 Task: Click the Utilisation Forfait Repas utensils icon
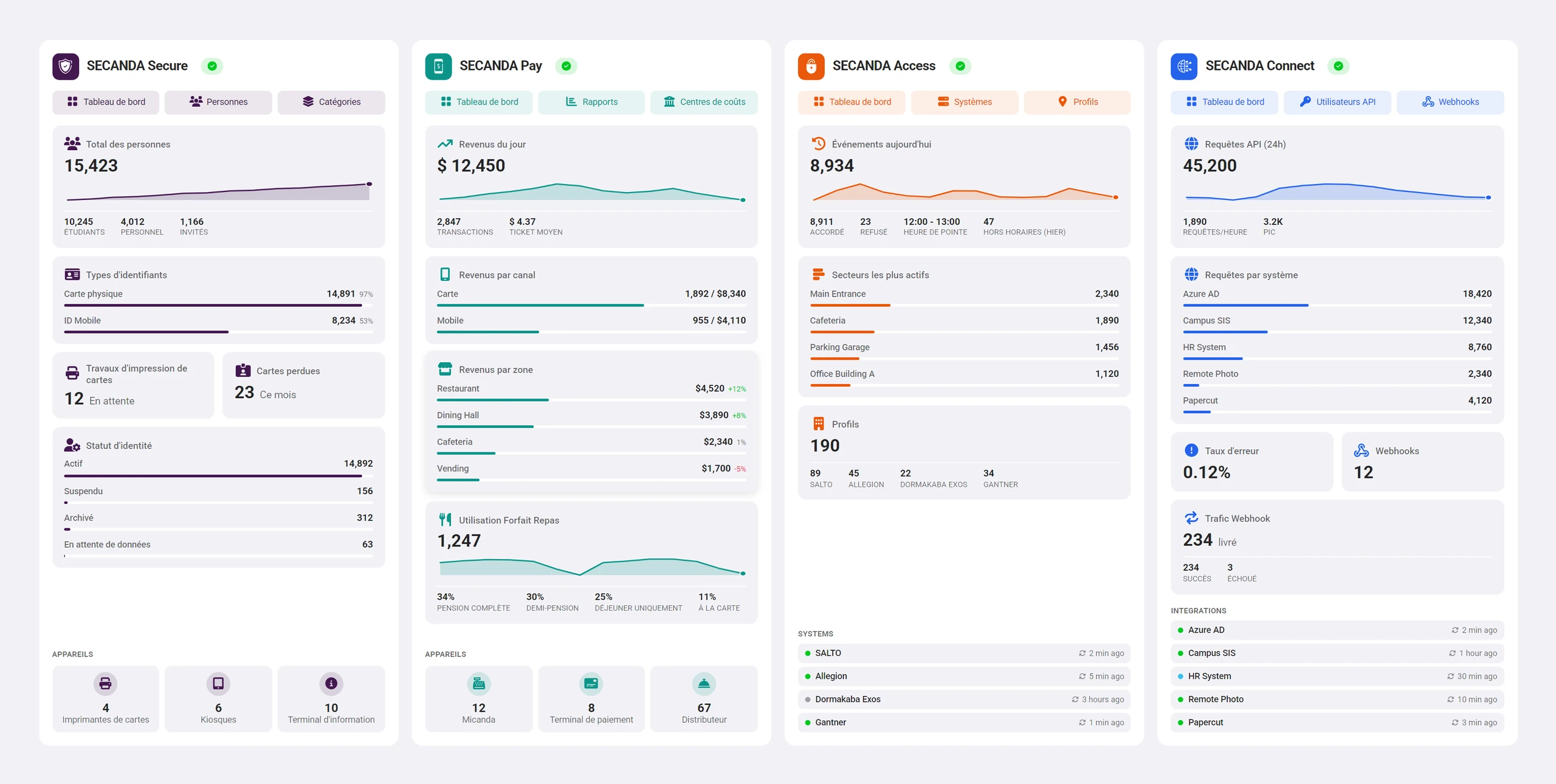pyautogui.click(x=445, y=520)
